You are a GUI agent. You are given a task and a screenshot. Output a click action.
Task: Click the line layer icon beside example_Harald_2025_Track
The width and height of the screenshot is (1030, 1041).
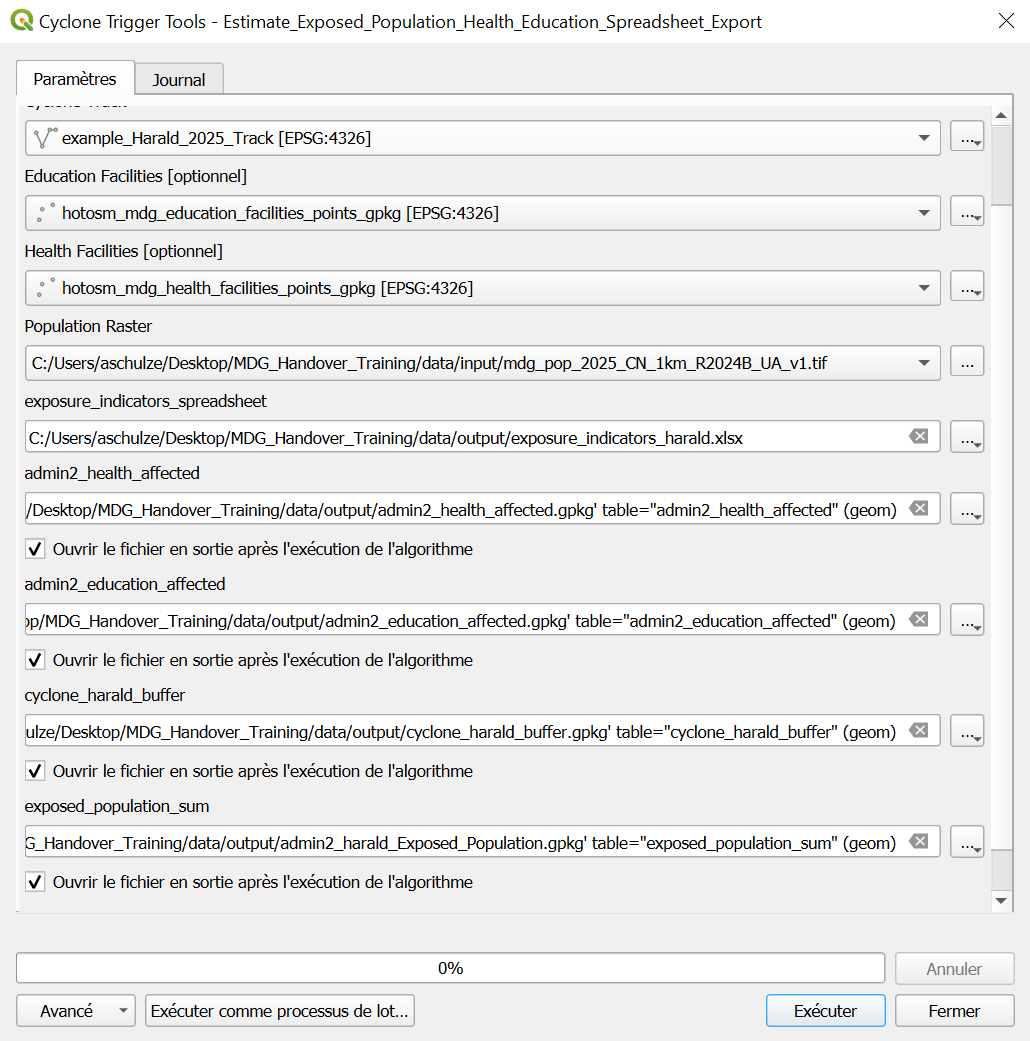[46, 137]
